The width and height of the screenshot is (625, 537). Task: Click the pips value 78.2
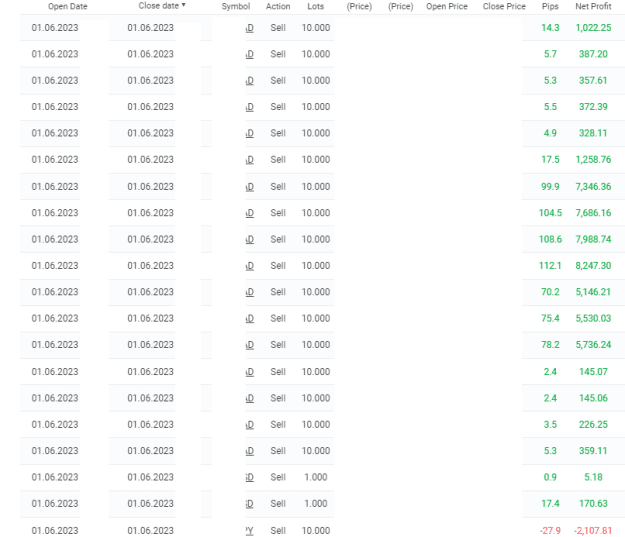pyautogui.click(x=550, y=344)
